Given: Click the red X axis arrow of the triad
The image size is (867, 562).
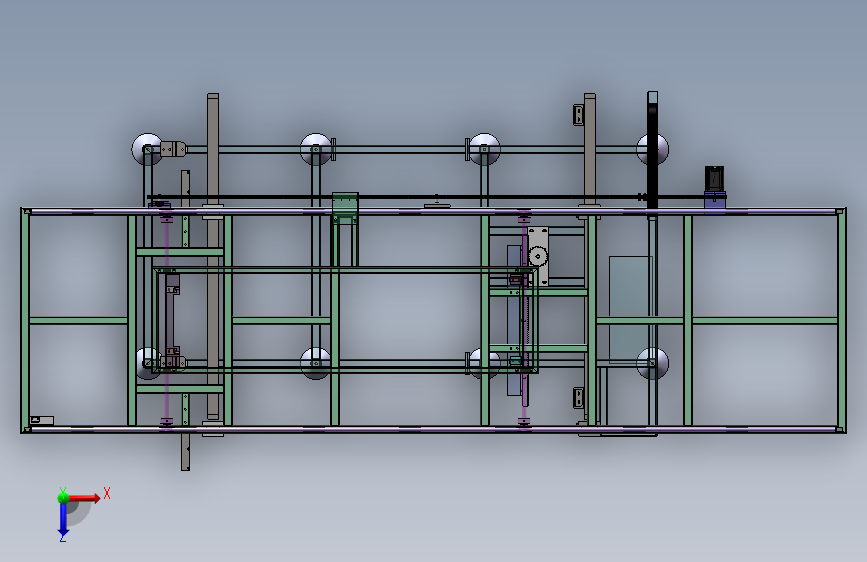Looking at the screenshot, I should pyautogui.click(x=84, y=498).
